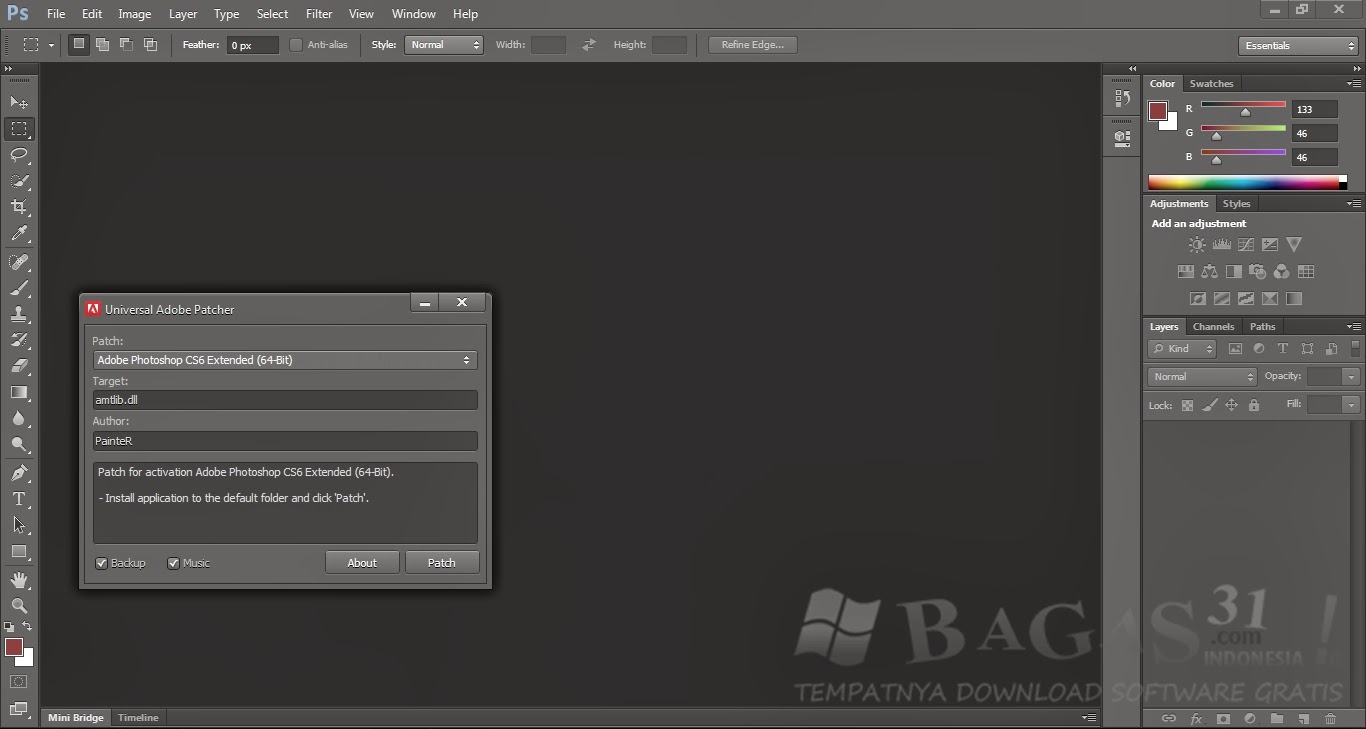Viewport: 1366px width, 729px height.
Task: Select the Quick Selection tool
Action: coord(19,181)
